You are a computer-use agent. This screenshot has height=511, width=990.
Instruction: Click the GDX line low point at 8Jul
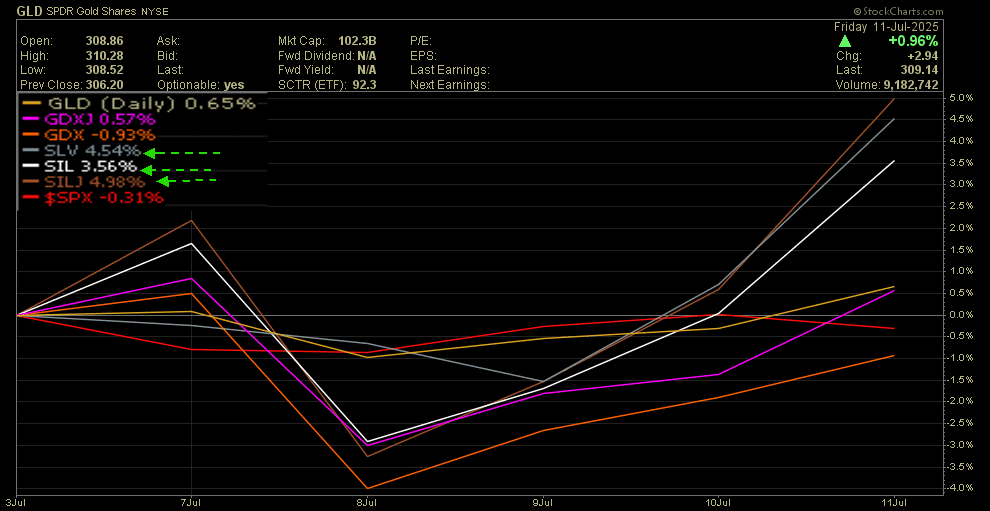pyautogui.click(x=367, y=488)
